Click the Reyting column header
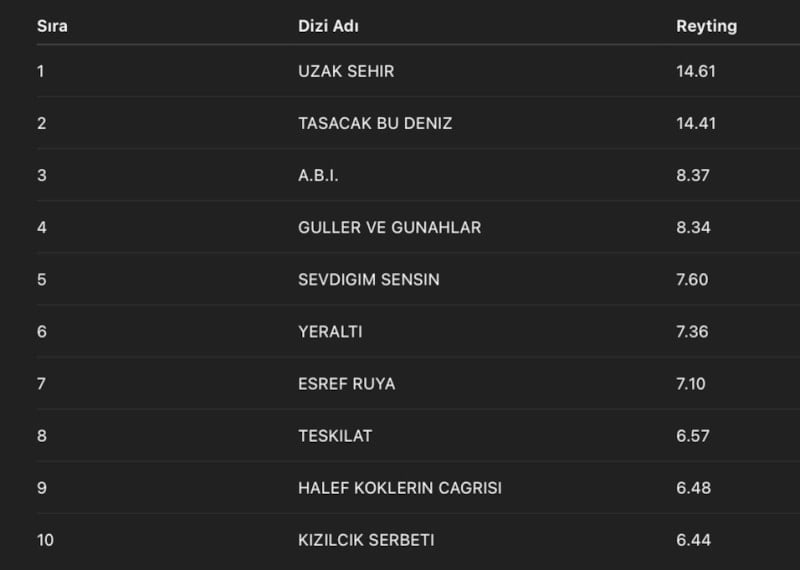The width and height of the screenshot is (800, 570). click(x=706, y=26)
